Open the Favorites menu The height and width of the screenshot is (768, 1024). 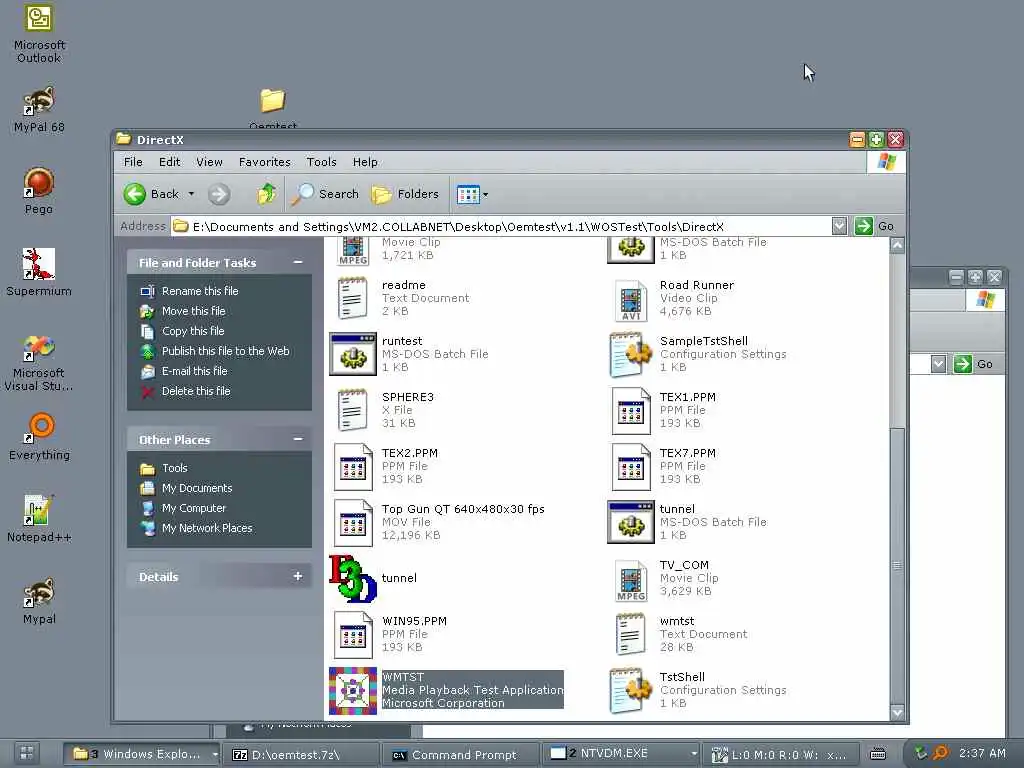pyautogui.click(x=264, y=162)
